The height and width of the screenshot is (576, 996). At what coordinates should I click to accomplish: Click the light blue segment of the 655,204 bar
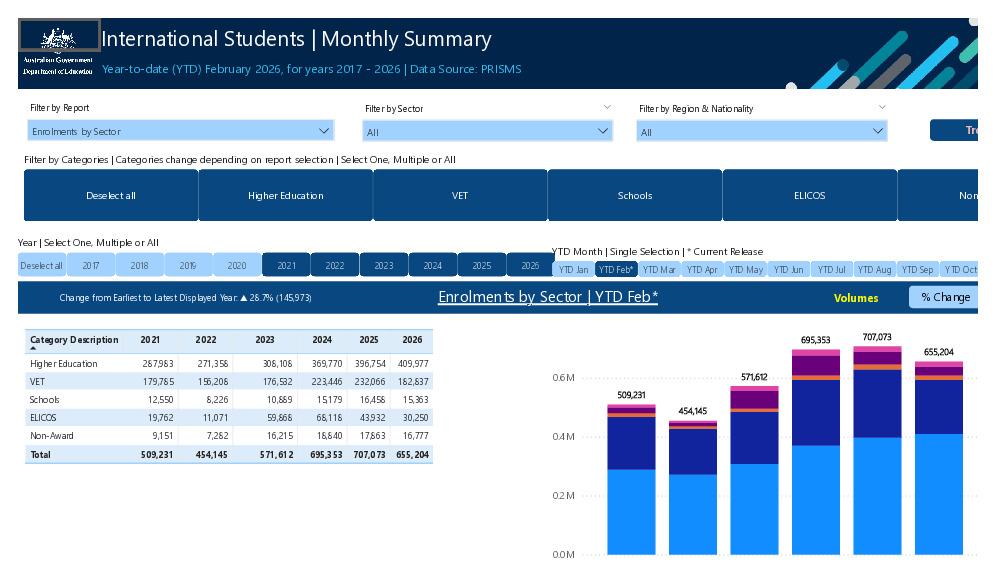pos(939,494)
